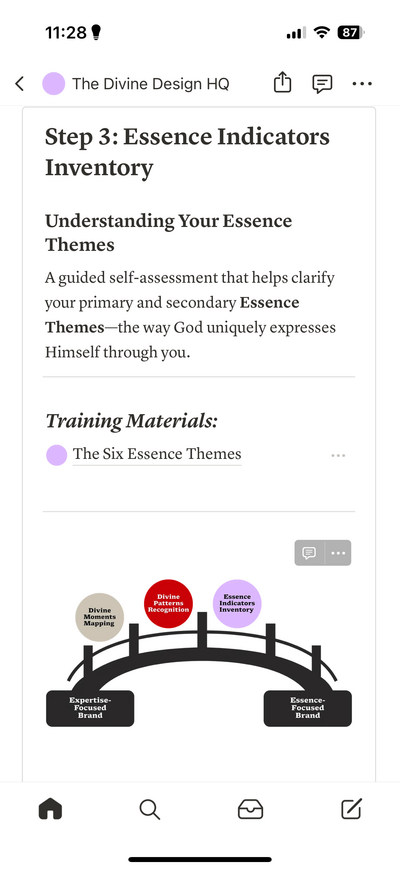Tap the purple page icon beside title

pyautogui.click(x=54, y=84)
